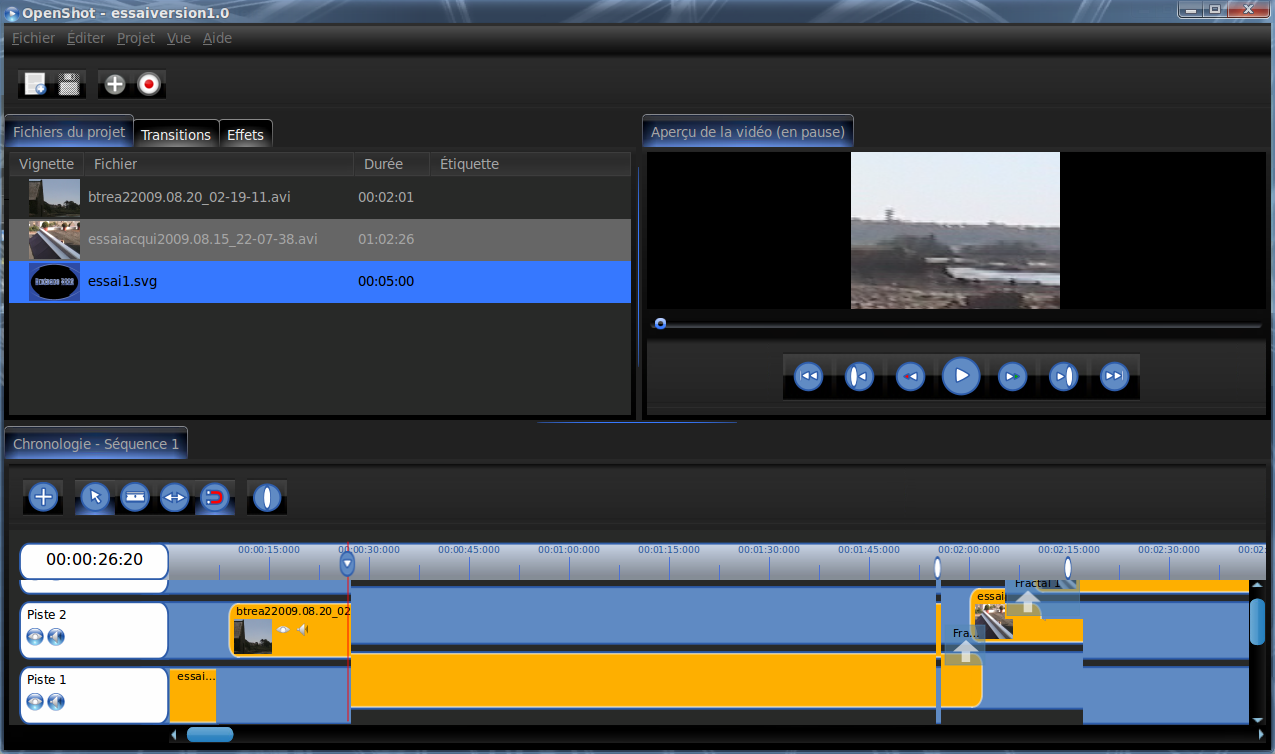Add a new track with the plus button
The width and height of the screenshot is (1275, 754).
43,497
